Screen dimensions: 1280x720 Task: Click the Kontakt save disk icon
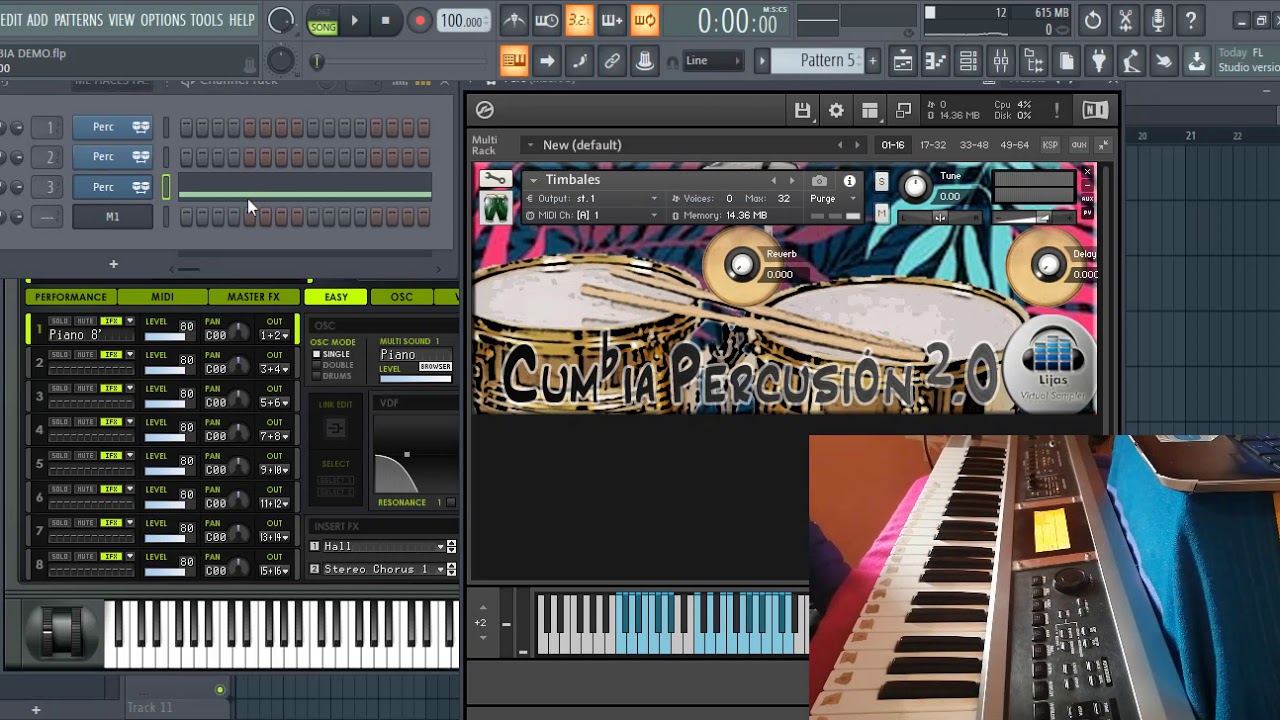coord(802,110)
